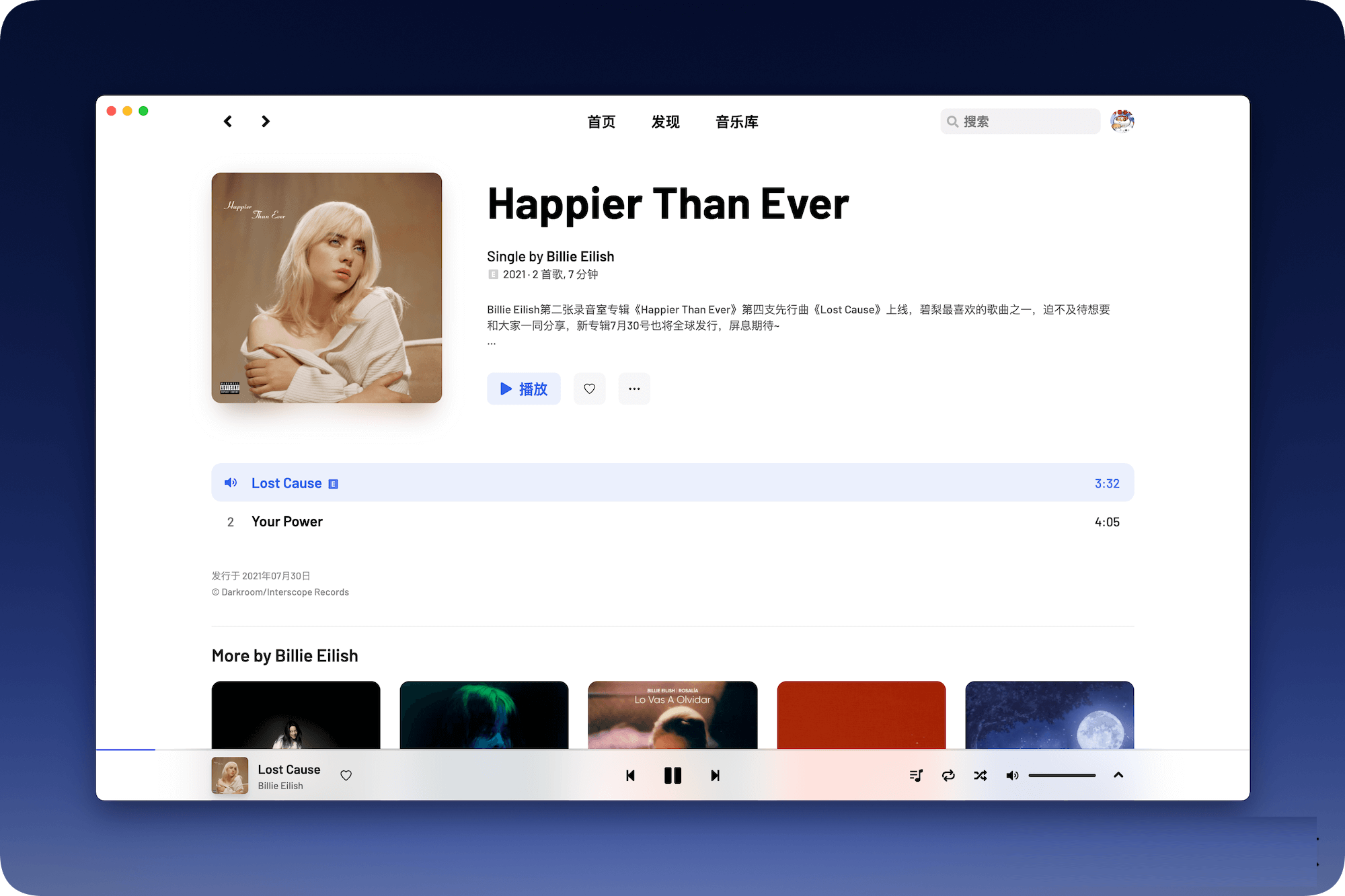1345x896 pixels.
Task: Select the Your Power track row
Action: 672,520
